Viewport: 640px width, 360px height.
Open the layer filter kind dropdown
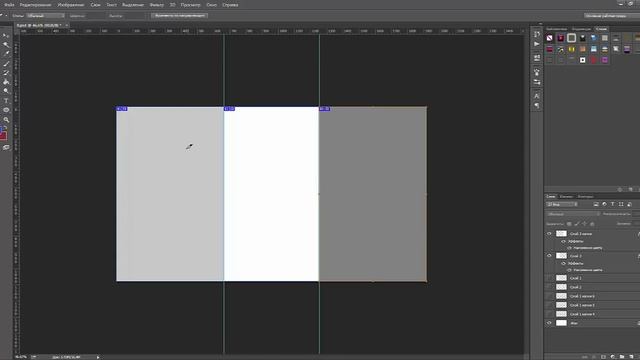(562, 204)
